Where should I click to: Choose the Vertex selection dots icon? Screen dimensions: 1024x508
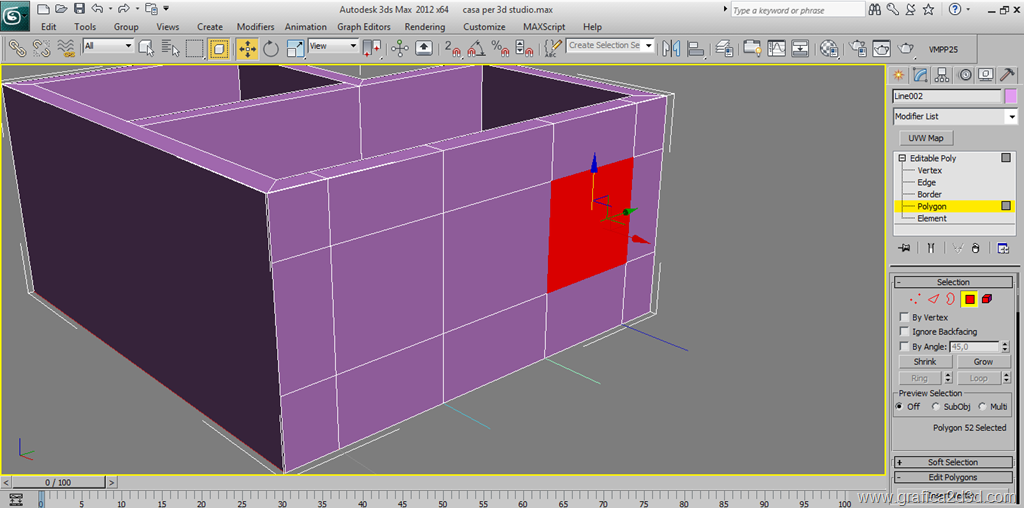914,299
